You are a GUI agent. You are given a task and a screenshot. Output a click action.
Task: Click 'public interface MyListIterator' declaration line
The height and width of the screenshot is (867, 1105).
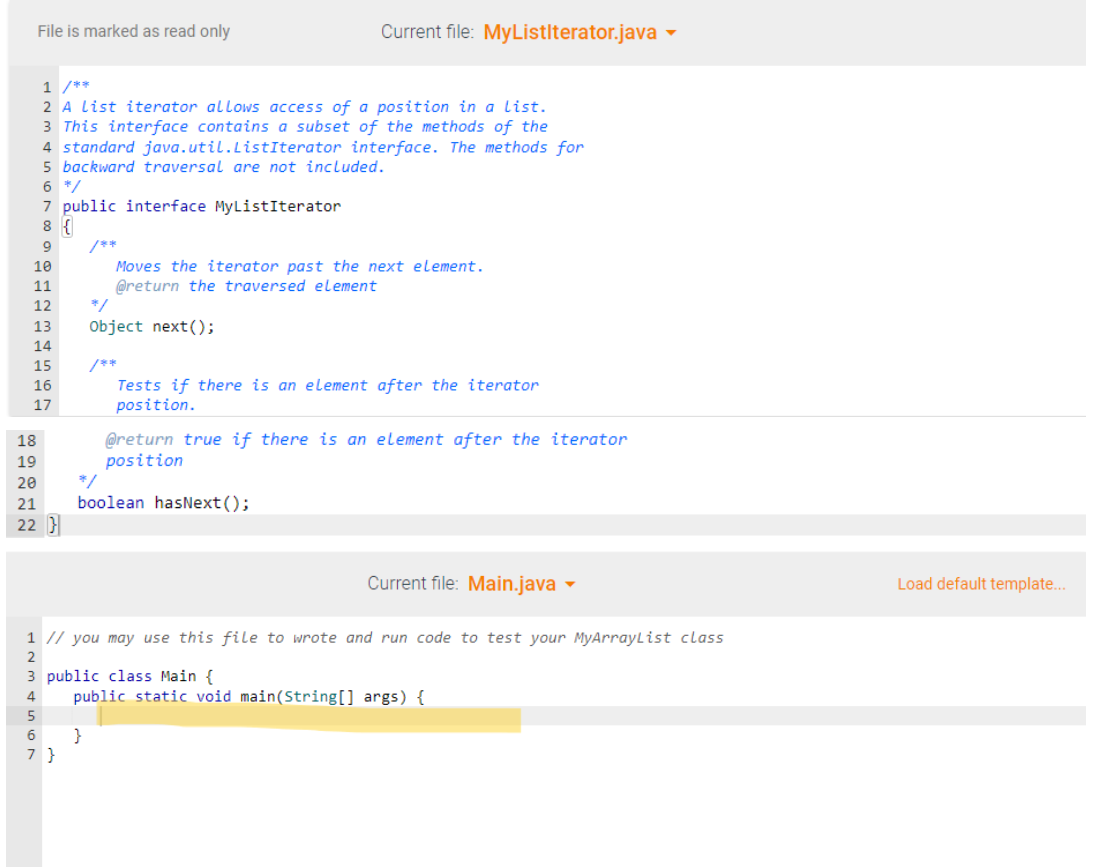point(201,207)
